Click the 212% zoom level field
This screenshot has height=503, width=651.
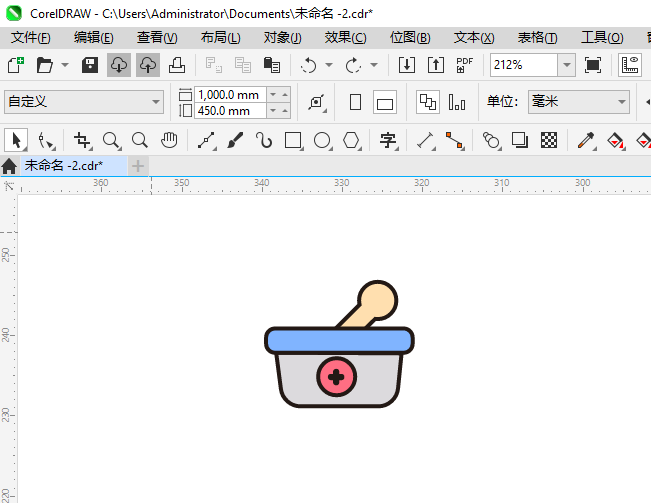point(524,65)
